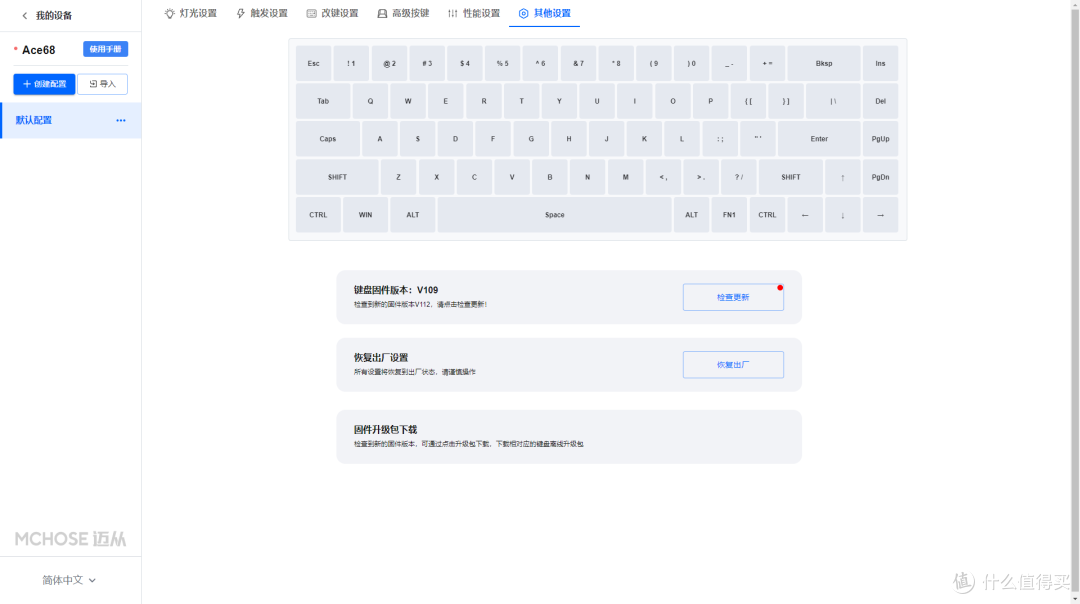
Task: Select the Enter key
Action: click(819, 139)
